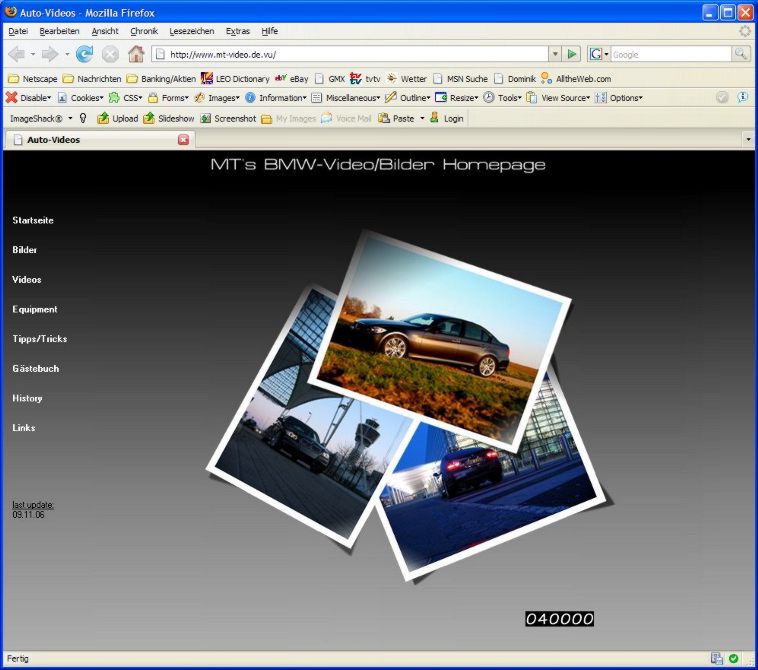Start the ImageShack Slideshow
This screenshot has width=758, height=670.
(169, 118)
